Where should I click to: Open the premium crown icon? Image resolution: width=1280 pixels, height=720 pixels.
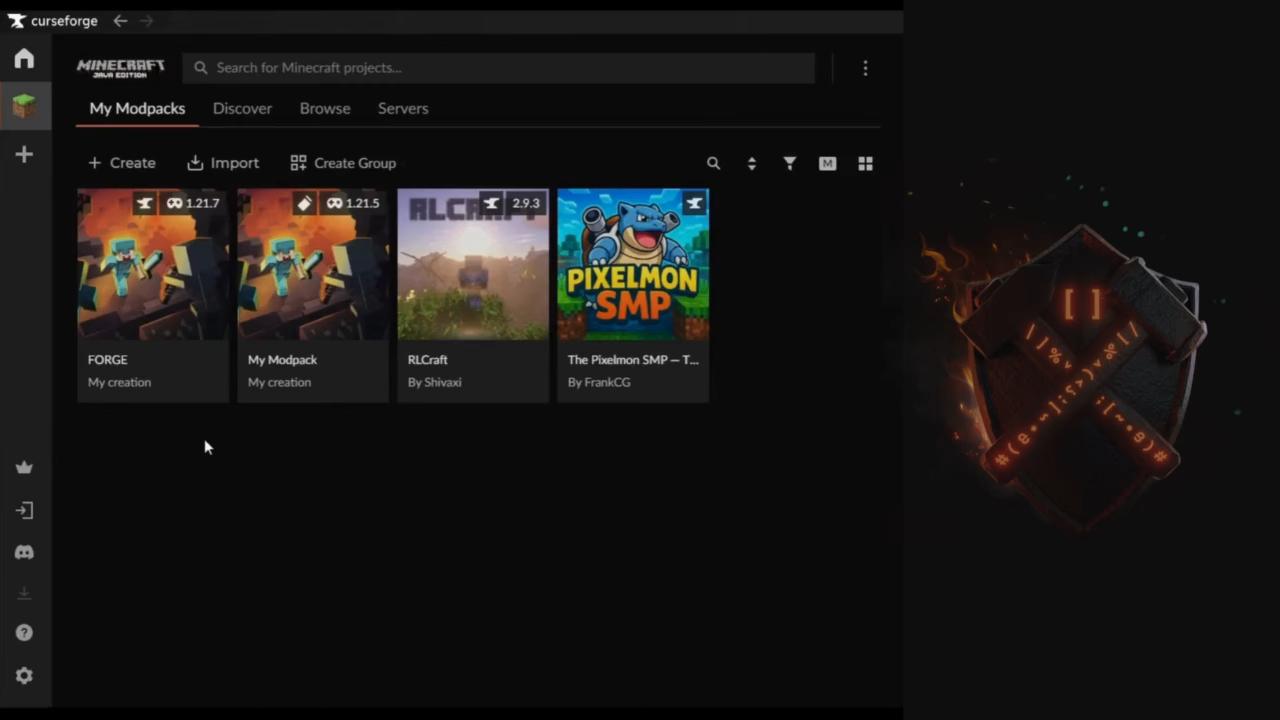(x=24, y=467)
